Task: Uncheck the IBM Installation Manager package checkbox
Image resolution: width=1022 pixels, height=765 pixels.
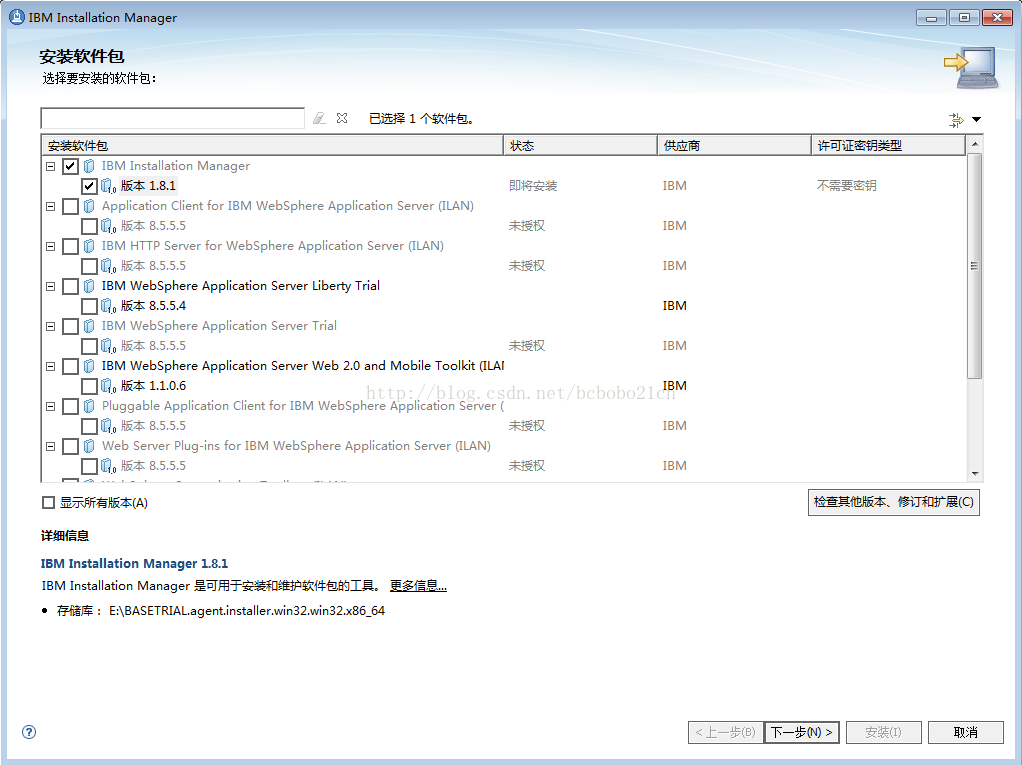Action: [x=70, y=166]
